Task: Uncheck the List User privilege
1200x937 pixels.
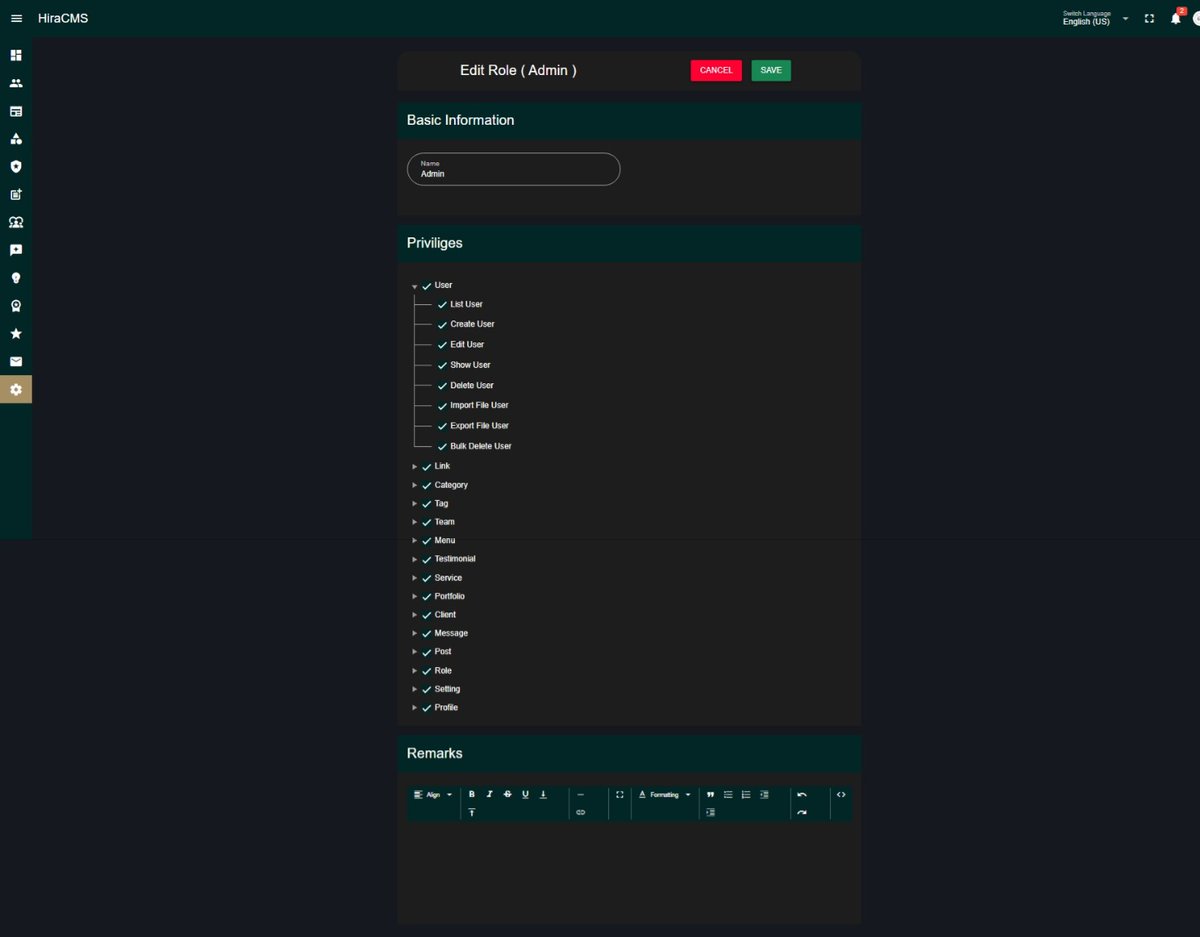Action: [x=443, y=305]
